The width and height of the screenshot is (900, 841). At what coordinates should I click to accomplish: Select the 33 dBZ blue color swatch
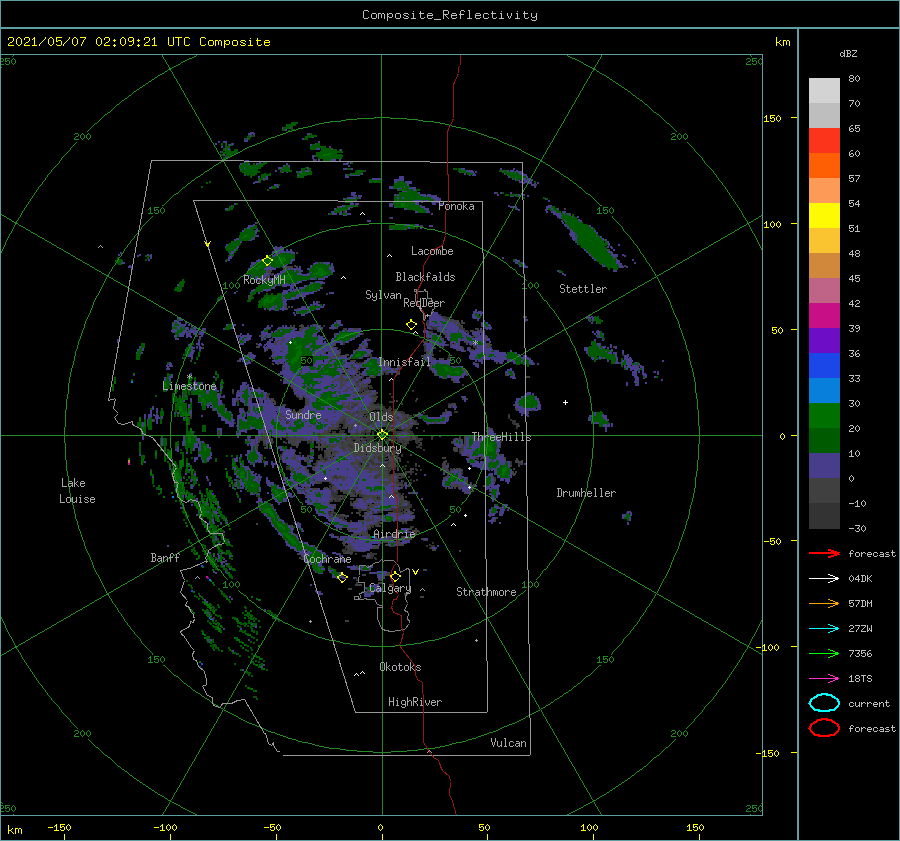pyautogui.click(x=824, y=390)
